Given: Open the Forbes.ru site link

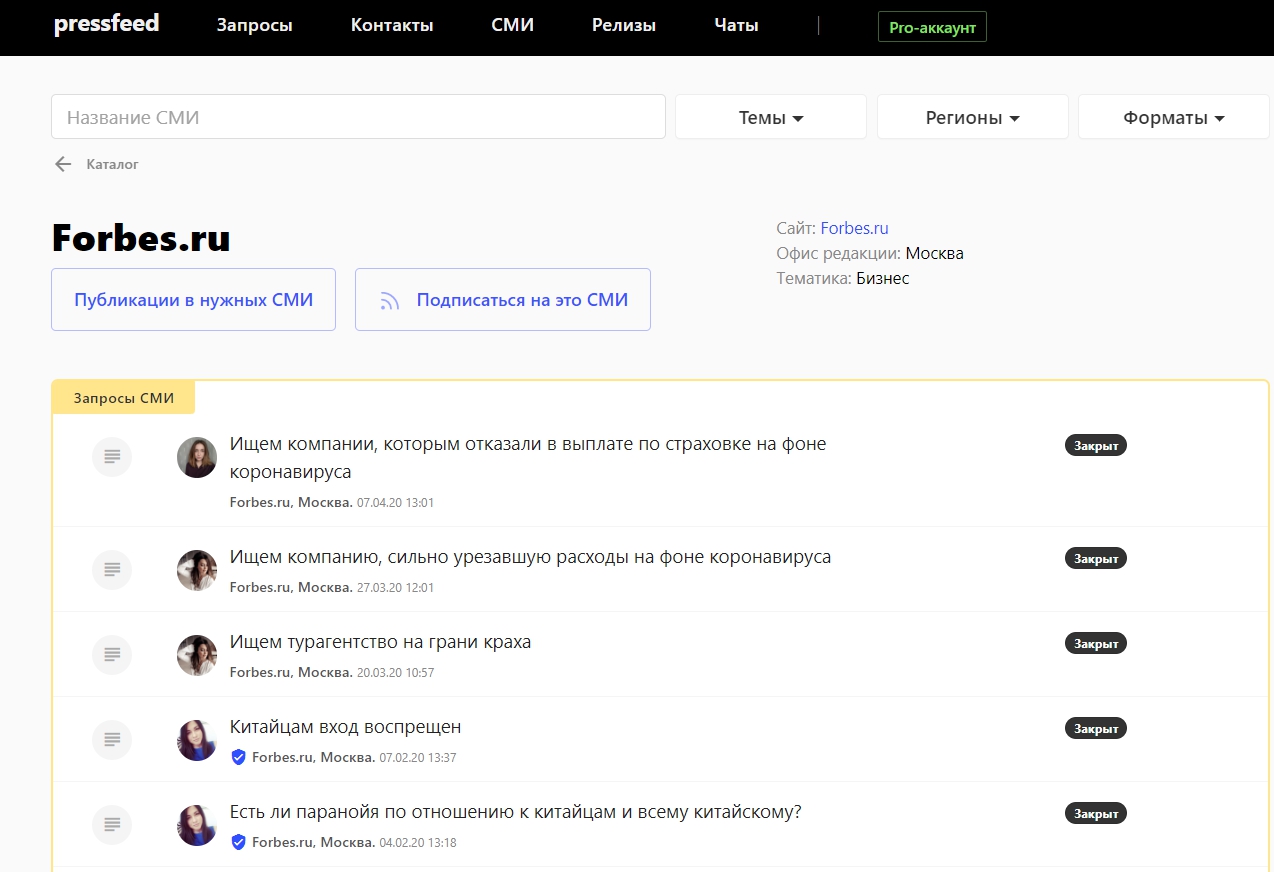Looking at the screenshot, I should pos(854,228).
